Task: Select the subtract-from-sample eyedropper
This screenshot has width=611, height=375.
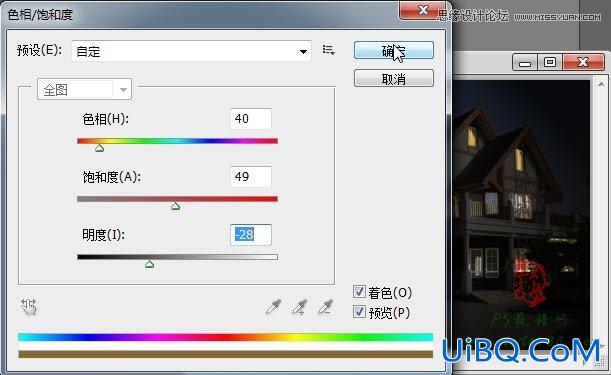Action: point(325,307)
